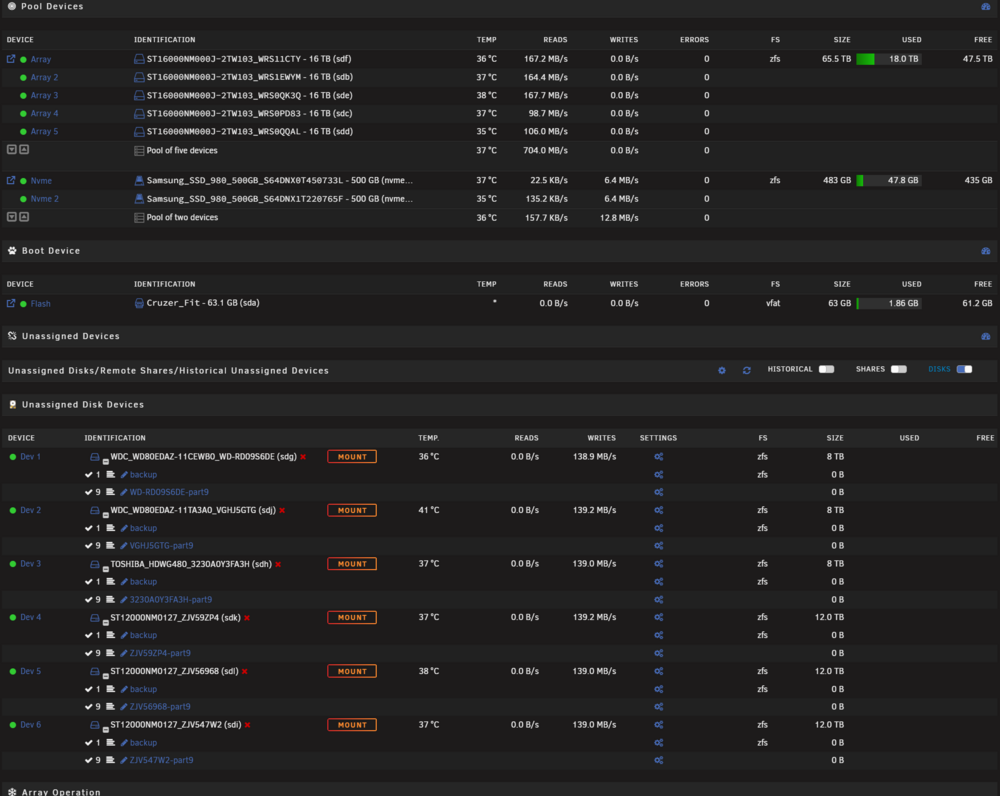Open the Flash boot device link
Image resolution: width=1000 pixels, height=796 pixels.
40,304
